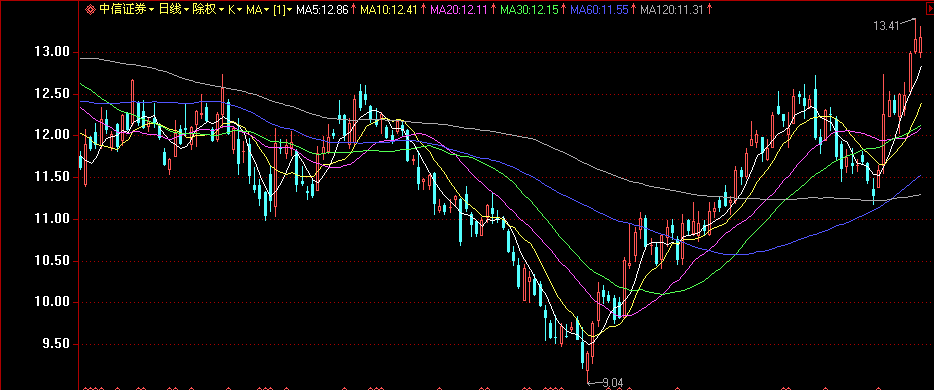Click the 10.50 price axis label

(51, 261)
